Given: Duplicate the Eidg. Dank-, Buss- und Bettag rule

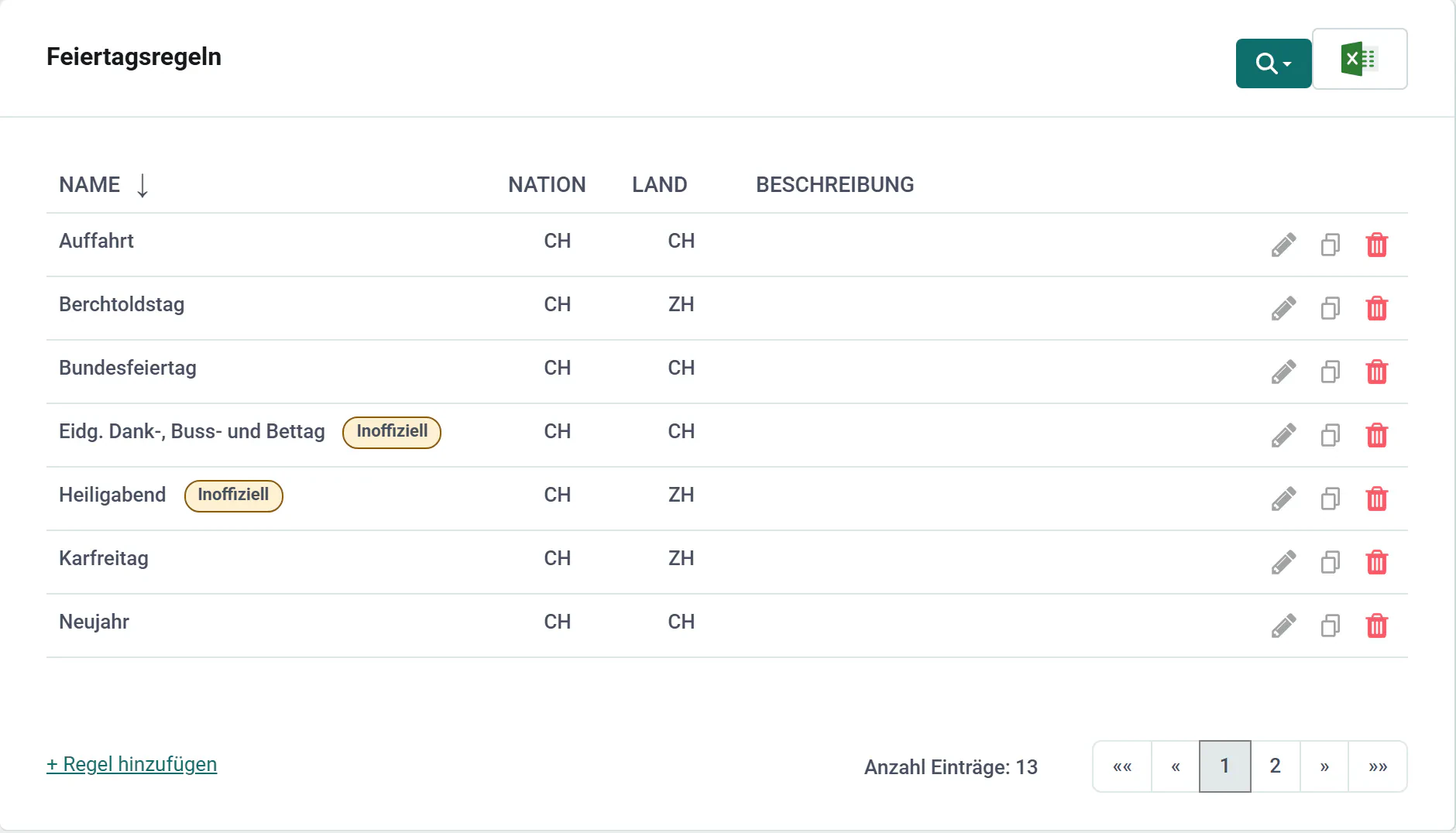Looking at the screenshot, I should (x=1330, y=435).
